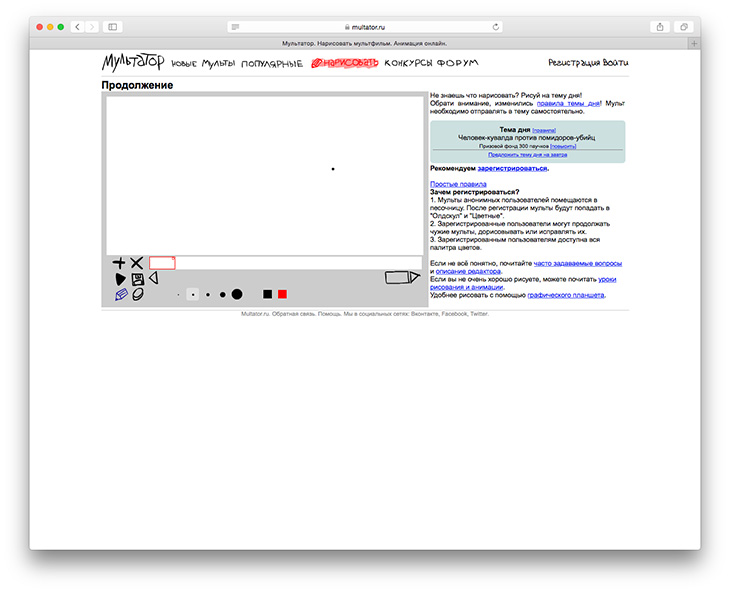
Task: Click the Safari share button
Action: coord(660,27)
